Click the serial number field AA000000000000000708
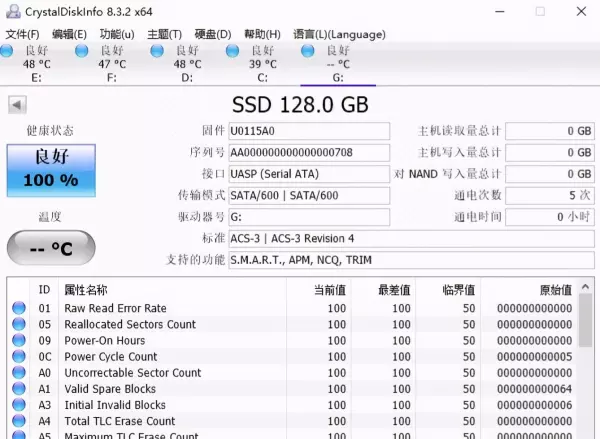The width and height of the screenshot is (600, 439). coord(309,153)
